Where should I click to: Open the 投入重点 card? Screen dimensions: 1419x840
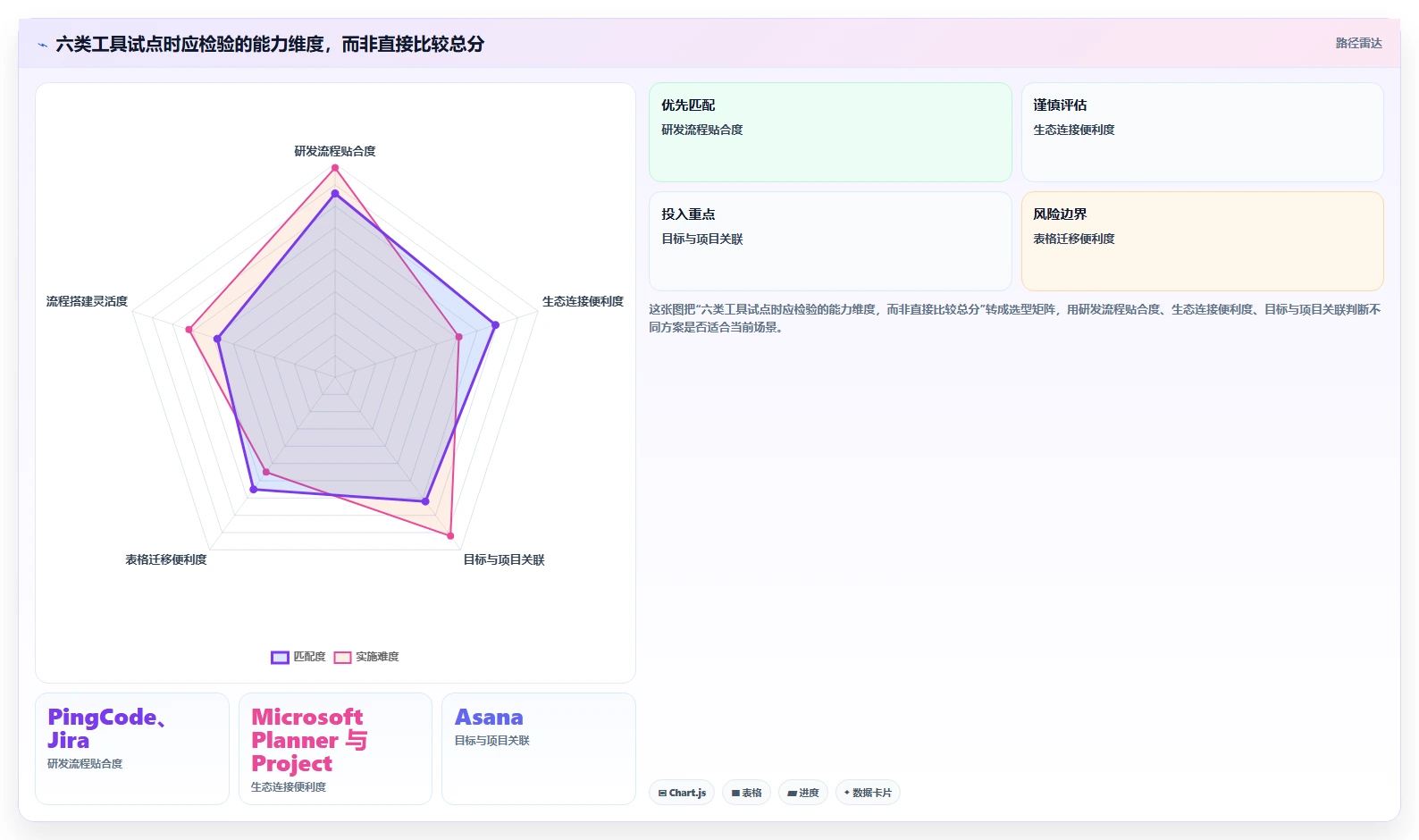pyautogui.click(x=830, y=241)
